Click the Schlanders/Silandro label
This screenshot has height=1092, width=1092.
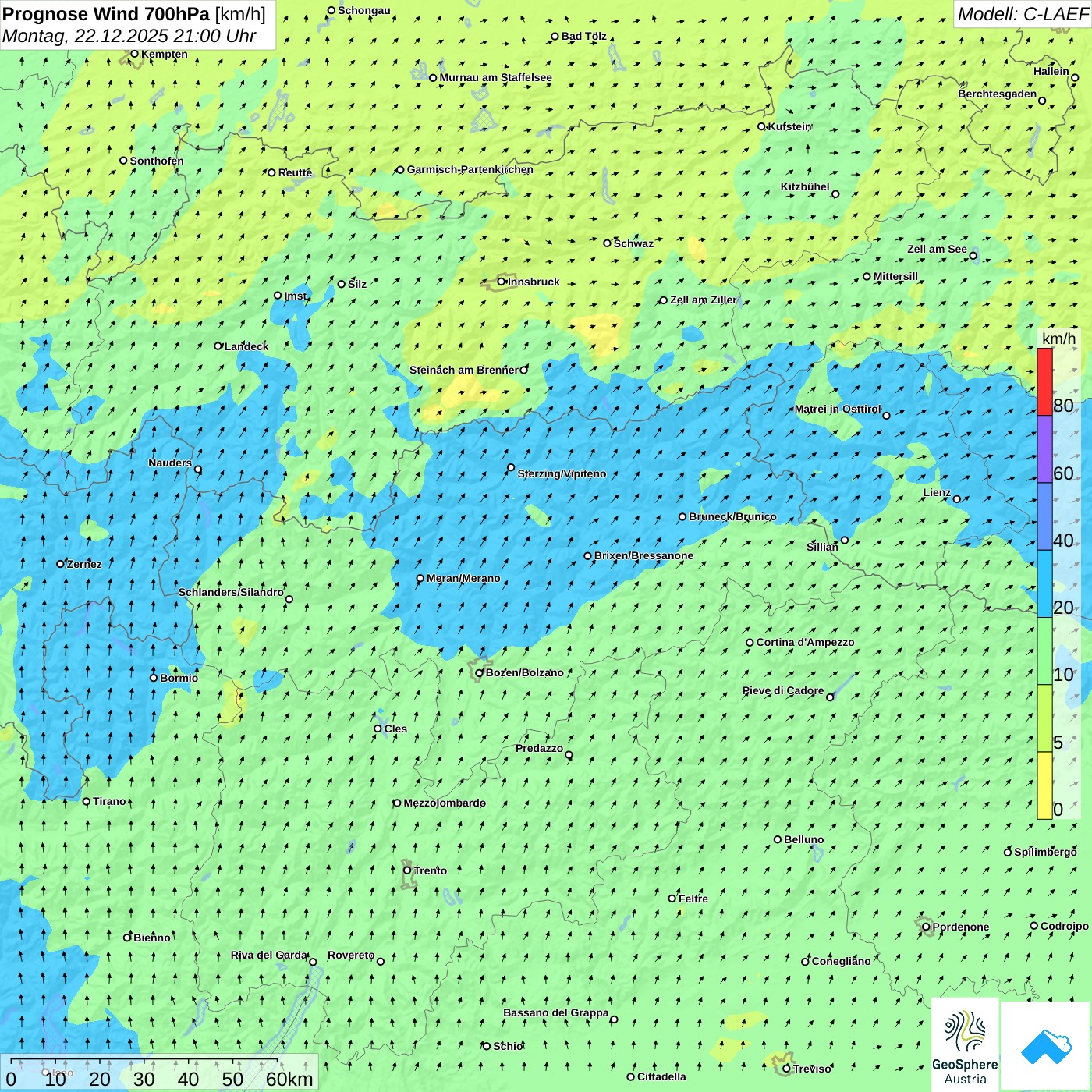(x=231, y=592)
